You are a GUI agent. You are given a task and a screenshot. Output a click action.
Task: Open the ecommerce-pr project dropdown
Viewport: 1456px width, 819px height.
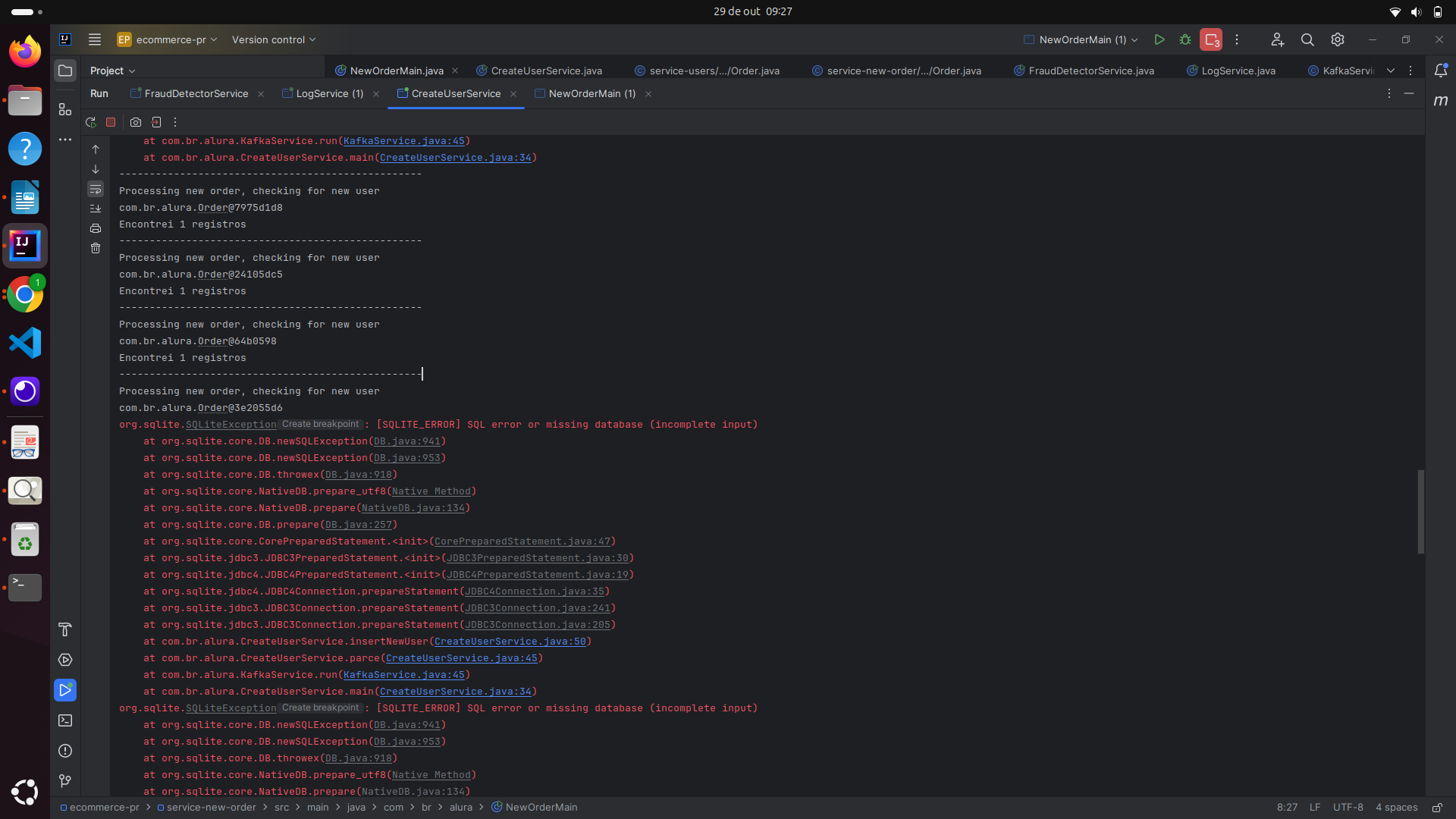coord(168,39)
